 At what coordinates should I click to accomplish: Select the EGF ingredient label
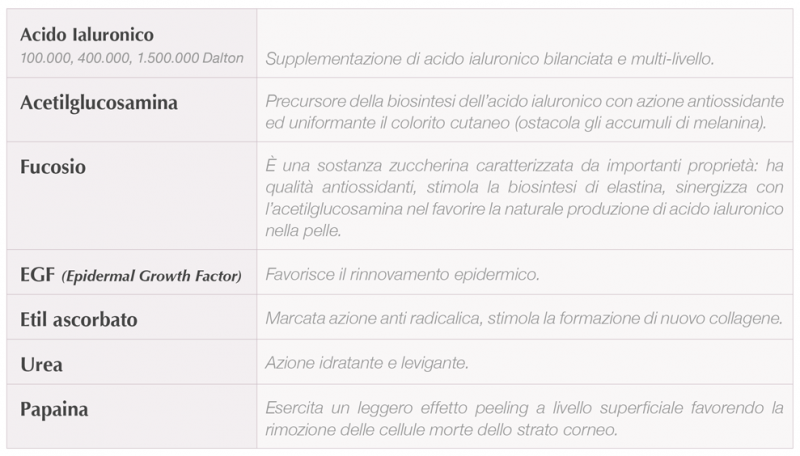pos(37,275)
